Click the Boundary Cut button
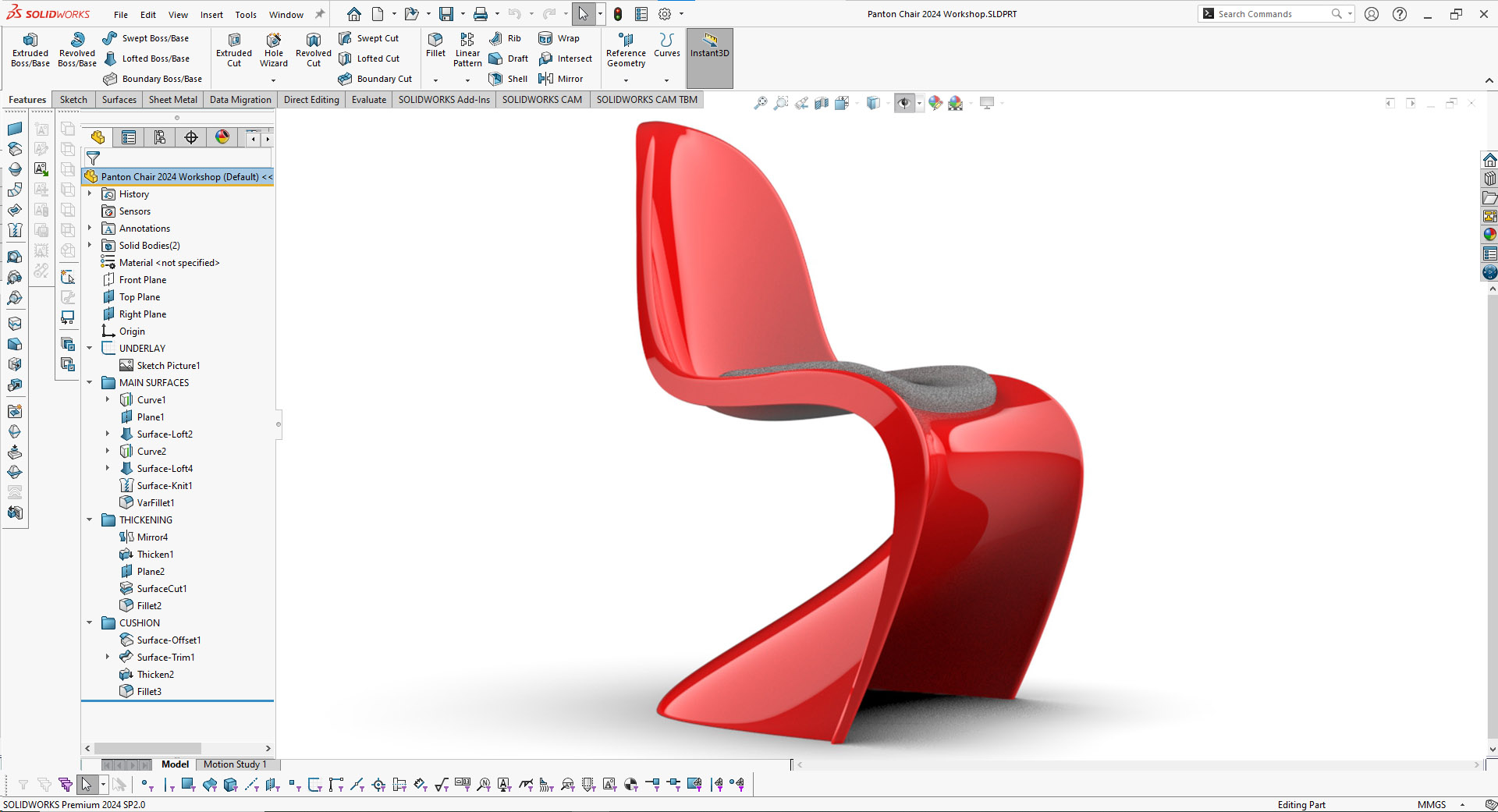The height and width of the screenshot is (812, 1498). point(375,79)
